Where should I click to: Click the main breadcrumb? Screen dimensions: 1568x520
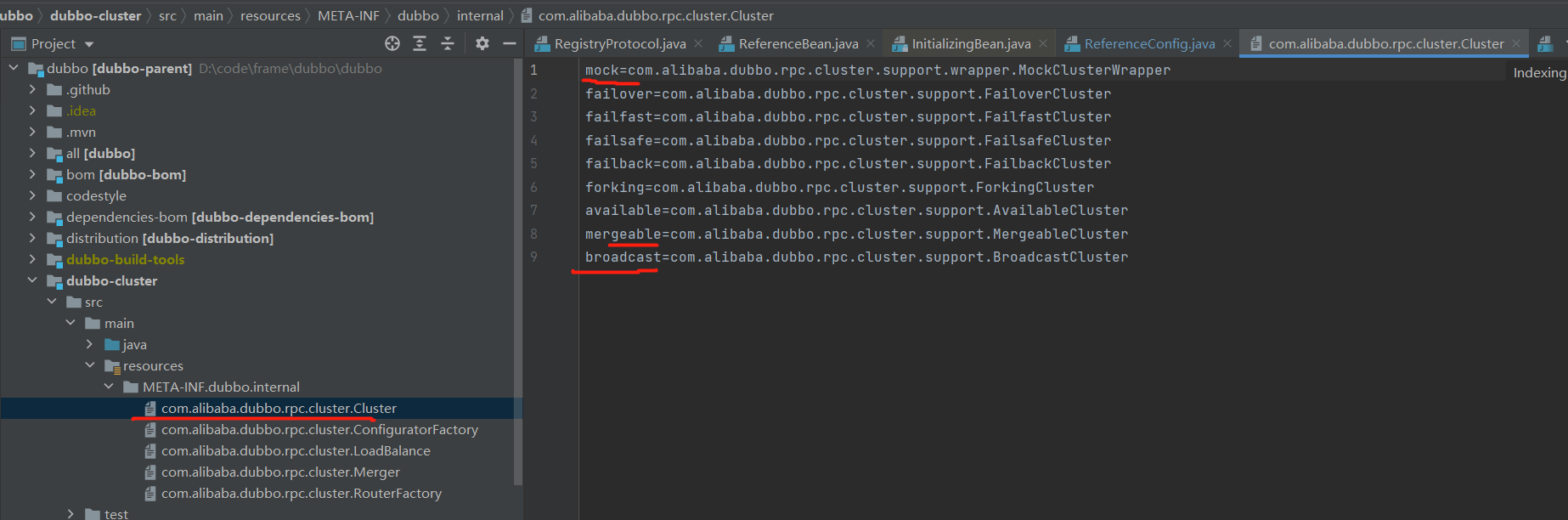[x=208, y=15]
